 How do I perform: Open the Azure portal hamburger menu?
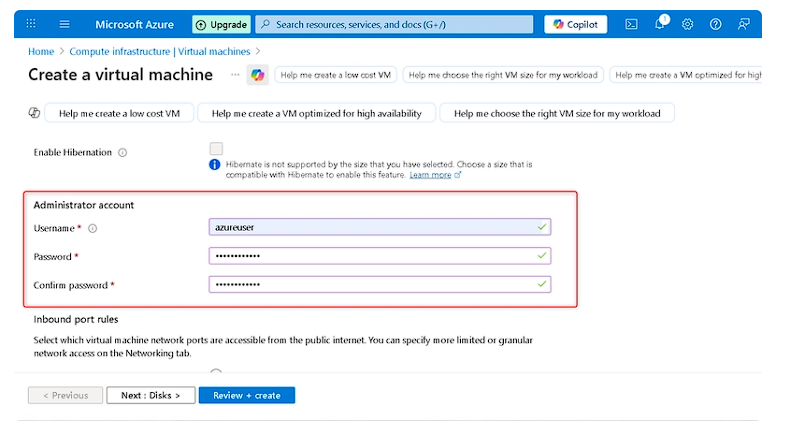[x=65, y=24]
